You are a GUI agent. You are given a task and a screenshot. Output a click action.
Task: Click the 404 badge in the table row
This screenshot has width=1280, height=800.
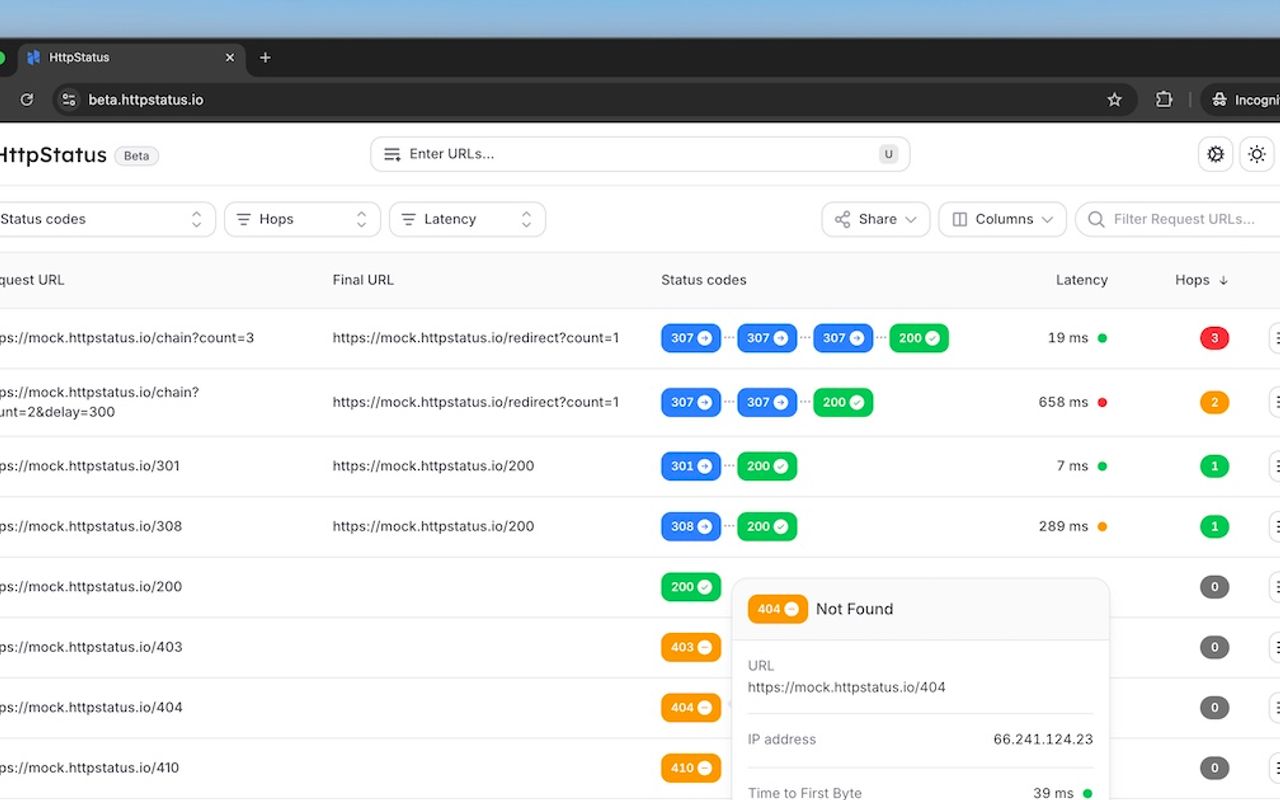pos(691,707)
